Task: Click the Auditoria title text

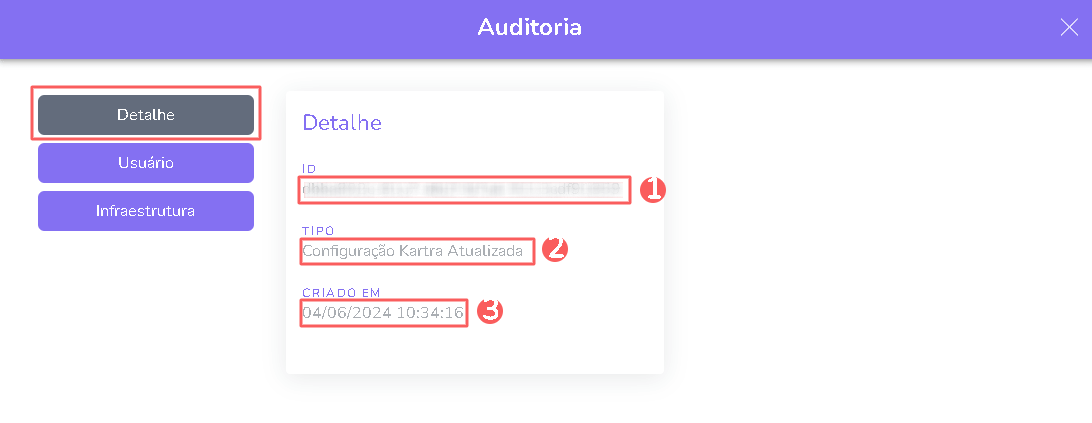Action: click(529, 27)
